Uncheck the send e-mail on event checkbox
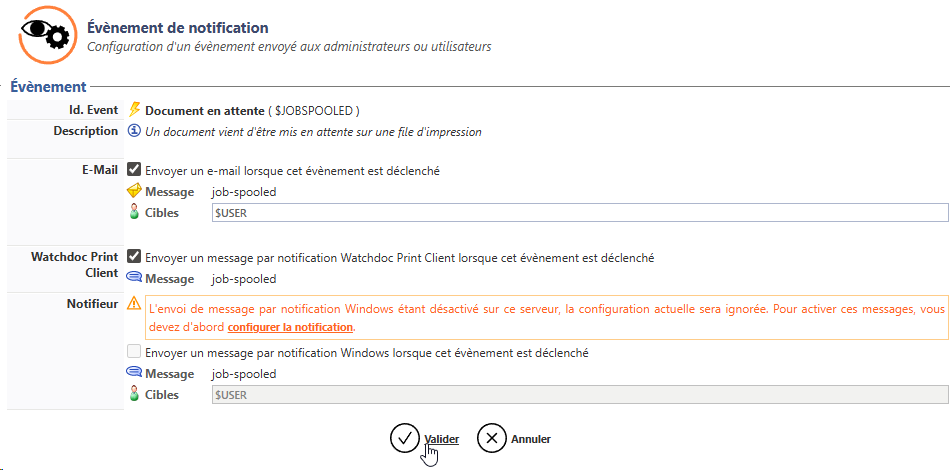950x470 pixels. coord(134,171)
